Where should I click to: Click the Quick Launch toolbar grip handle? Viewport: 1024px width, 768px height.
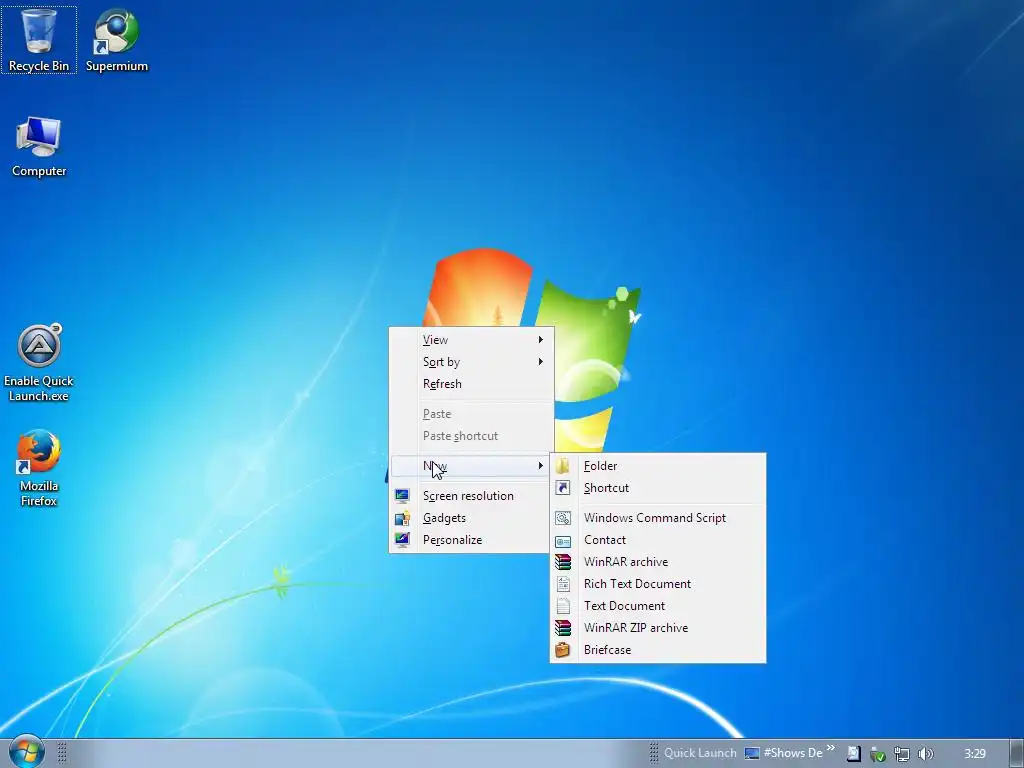click(654, 753)
